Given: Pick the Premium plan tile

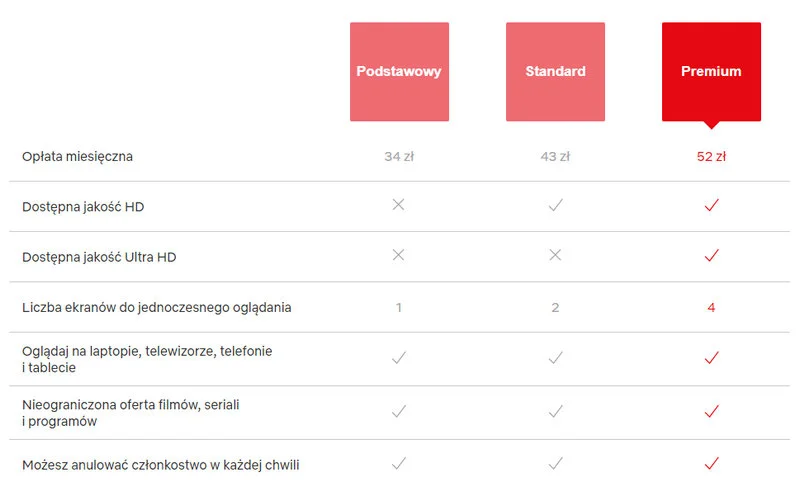Looking at the screenshot, I should click(x=711, y=72).
